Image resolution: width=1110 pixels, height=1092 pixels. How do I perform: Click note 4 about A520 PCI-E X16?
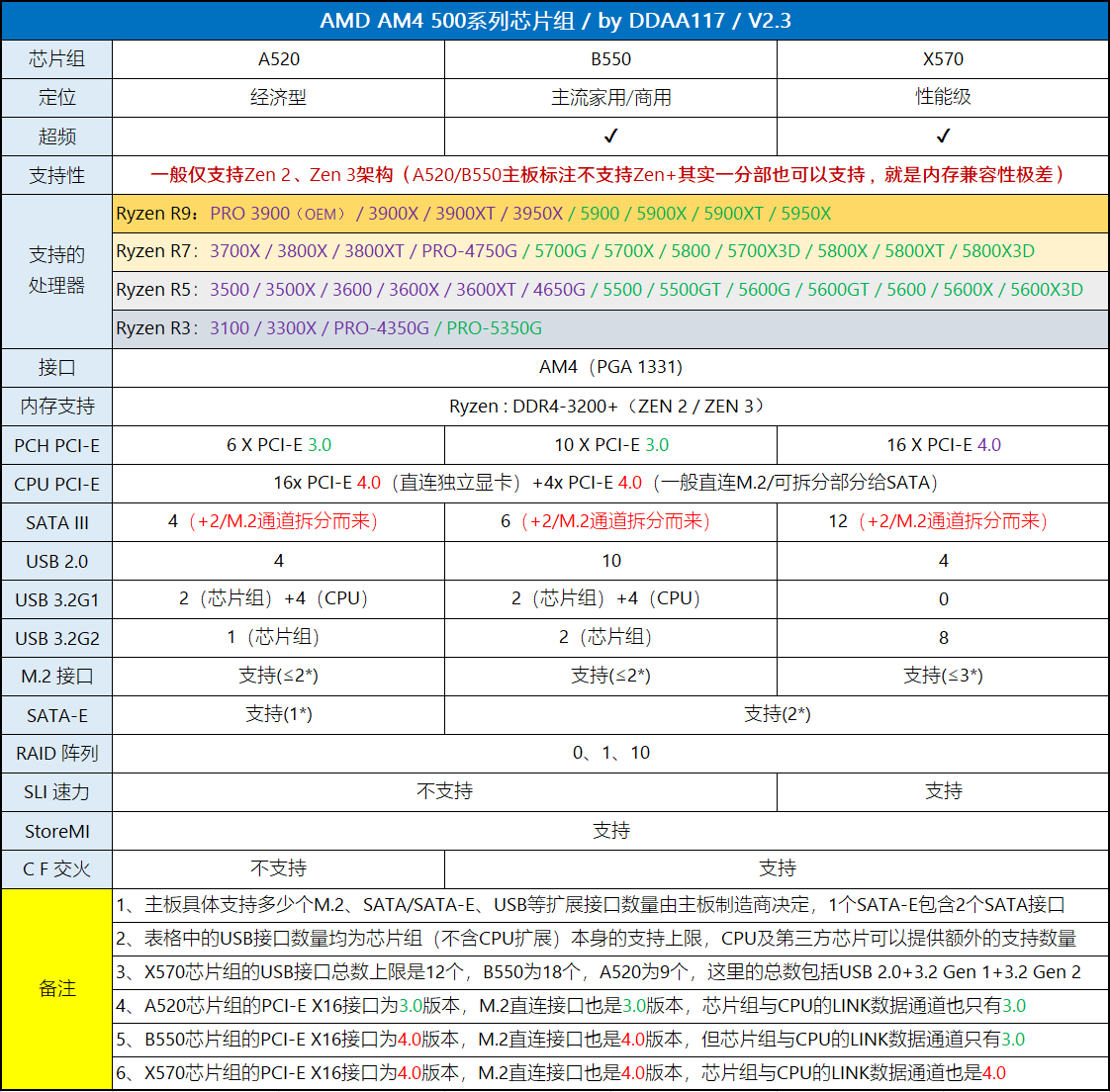pyautogui.click(x=610, y=1006)
